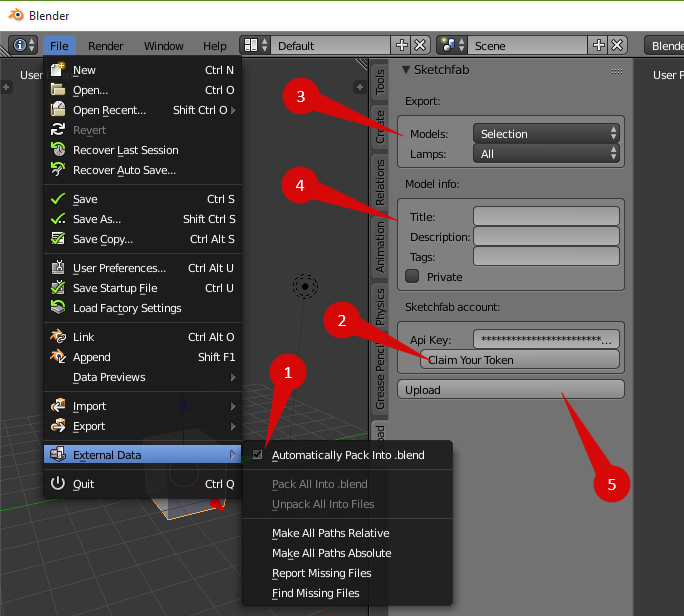The image size is (684, 616).
Task: Switch to the Physics tab
Action: pyautogui.click(x=380, y=306)
